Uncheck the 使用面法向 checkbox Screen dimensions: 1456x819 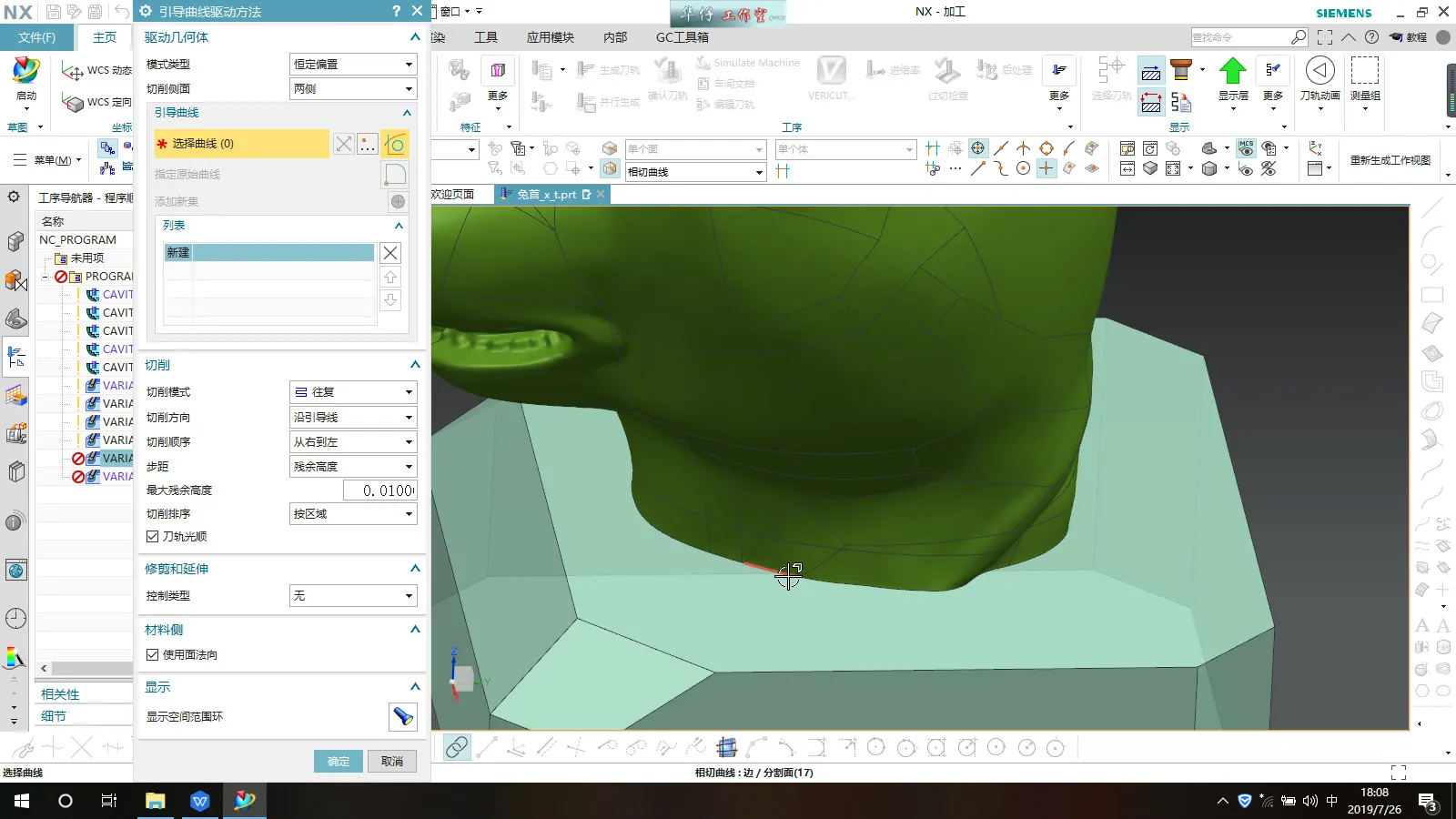153,655
